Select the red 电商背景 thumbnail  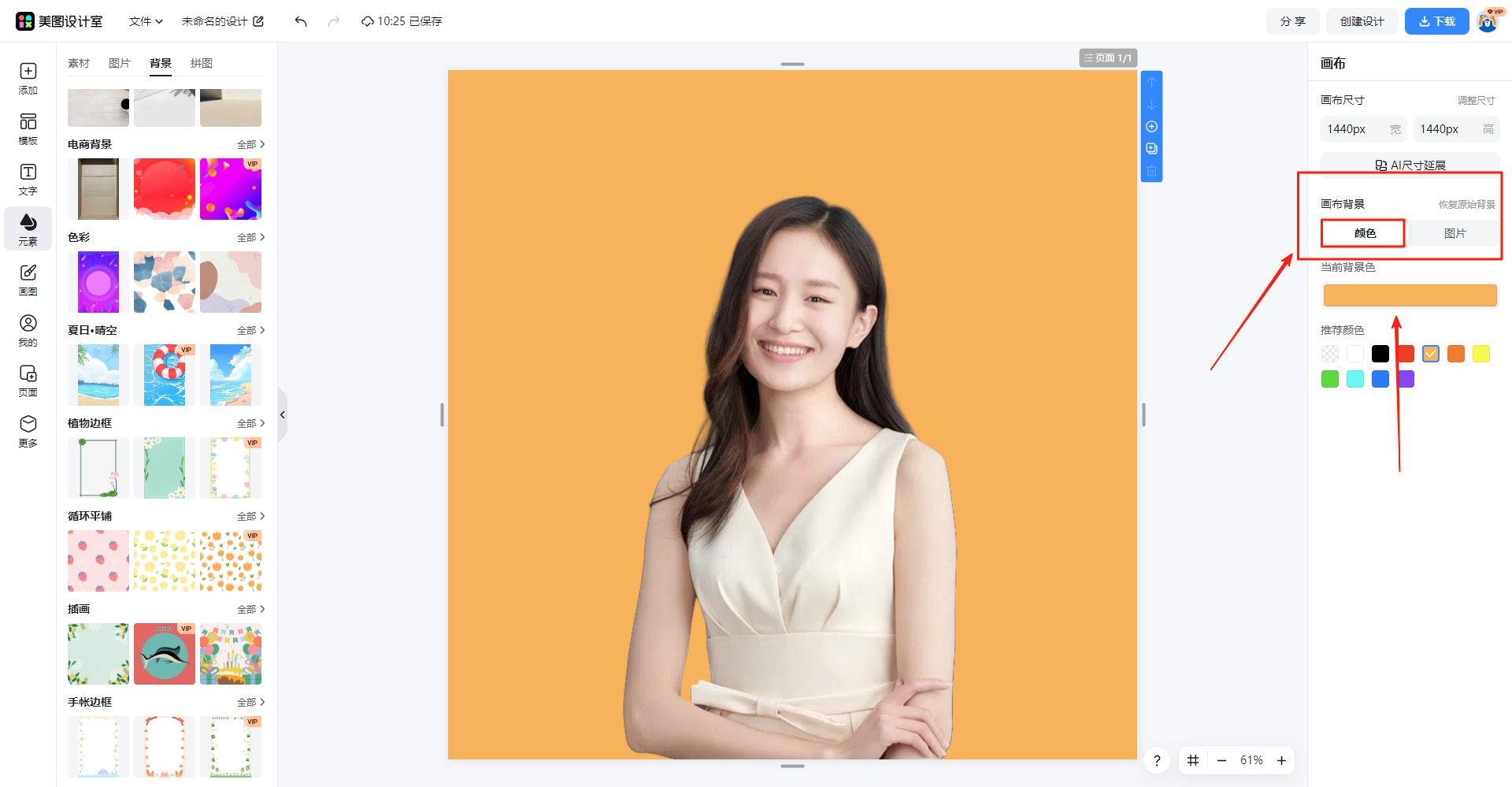tap(165, 189)
